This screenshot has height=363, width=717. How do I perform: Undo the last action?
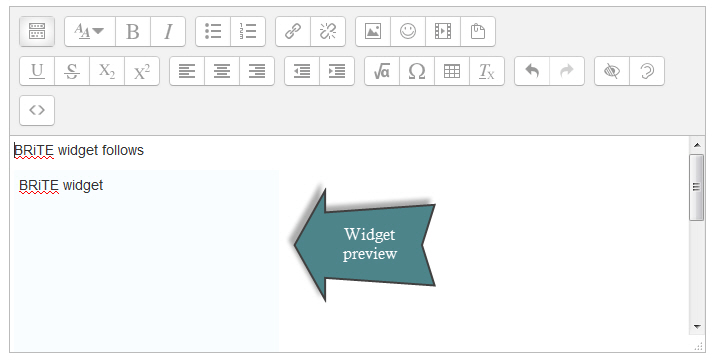[x=532, y=71]
